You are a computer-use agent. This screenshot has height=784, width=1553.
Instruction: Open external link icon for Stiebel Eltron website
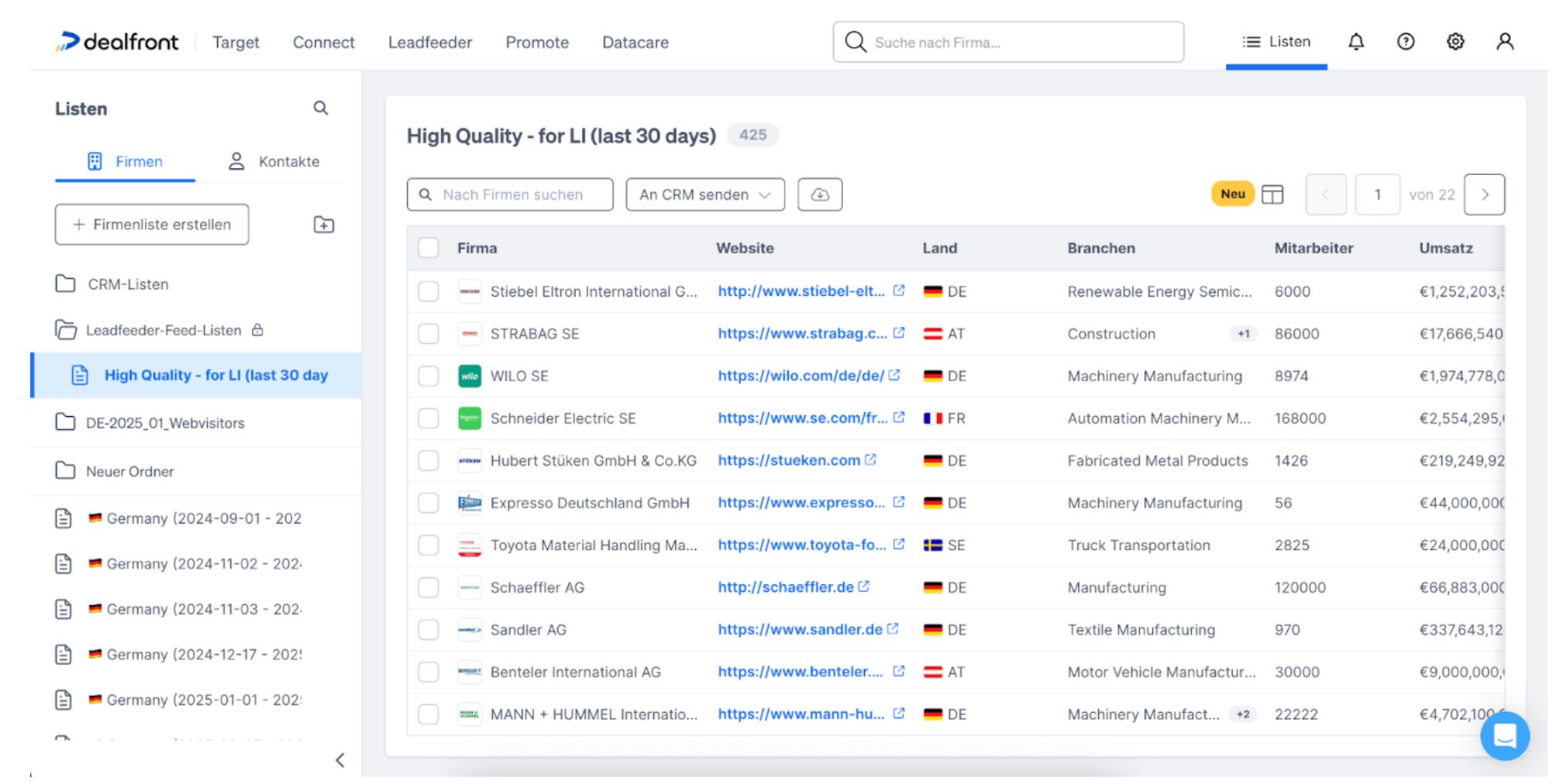point(899,291)
